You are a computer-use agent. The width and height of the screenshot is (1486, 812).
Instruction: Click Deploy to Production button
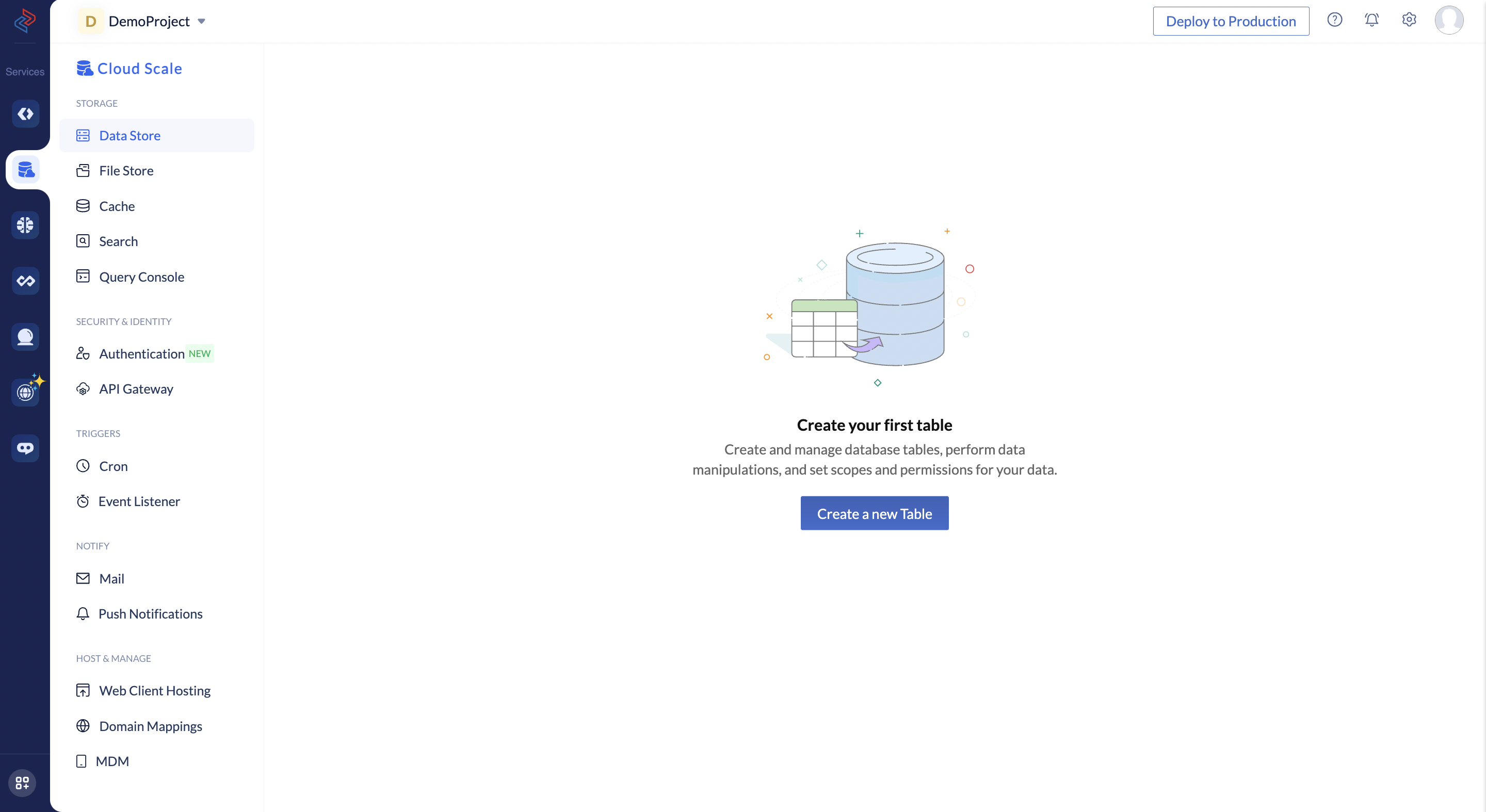[1231, 20]
